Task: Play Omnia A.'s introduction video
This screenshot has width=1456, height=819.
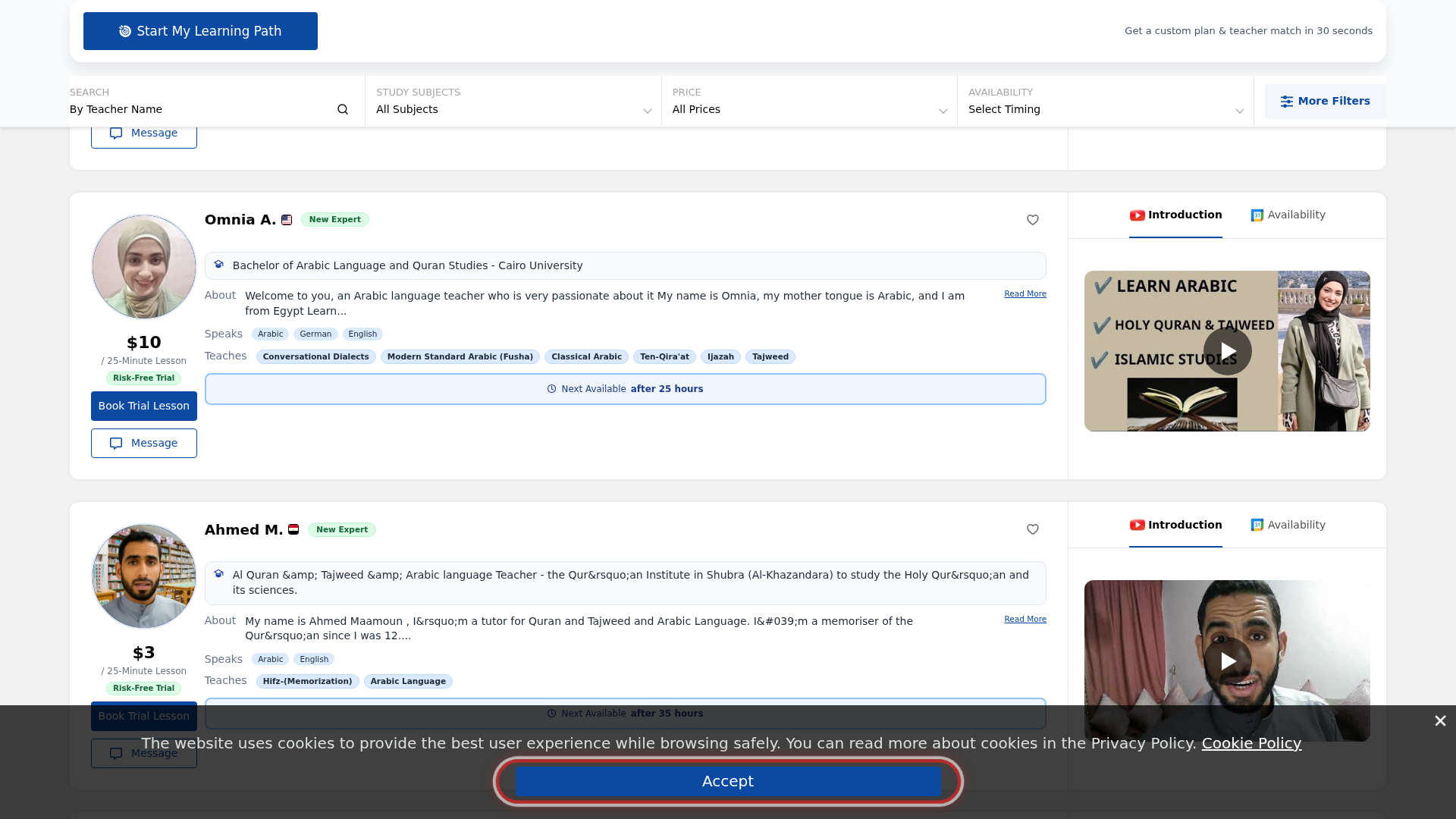Action: (x=1227, y=351)
